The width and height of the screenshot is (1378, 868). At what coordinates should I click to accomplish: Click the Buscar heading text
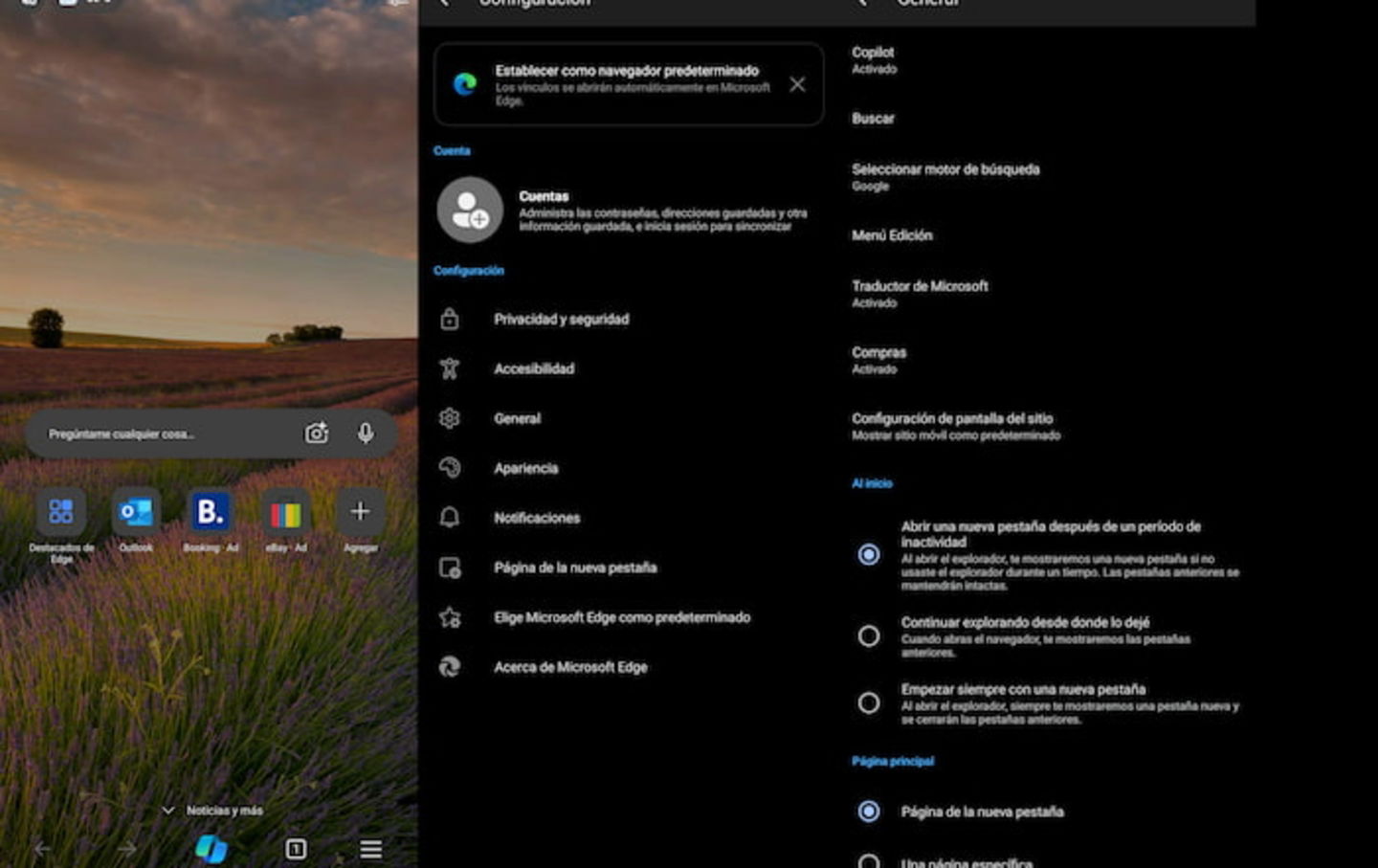pos(873,119)
